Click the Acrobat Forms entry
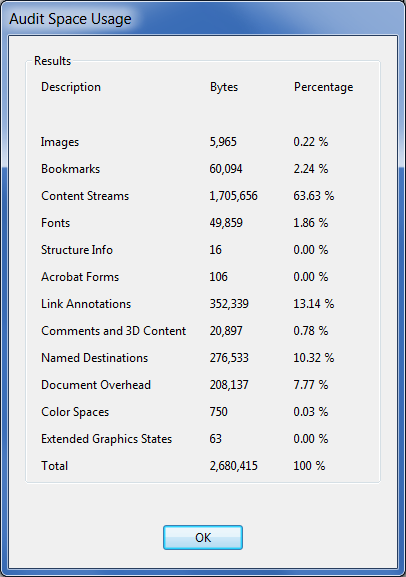The image size is (406, 577). pos(80,277)
